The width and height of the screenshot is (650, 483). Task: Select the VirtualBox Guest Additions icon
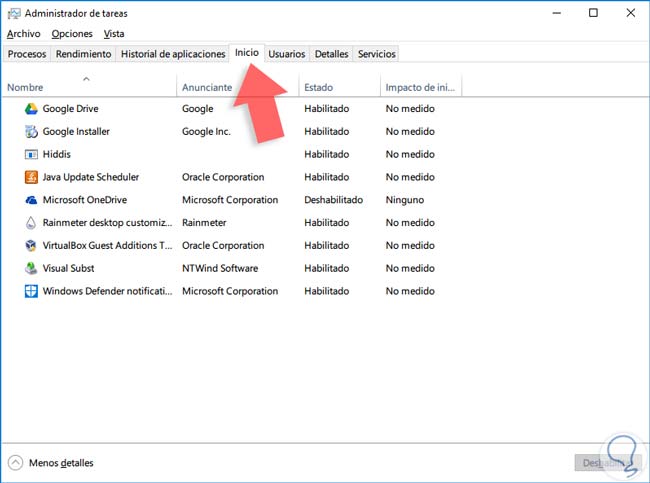tap(31, 246)
